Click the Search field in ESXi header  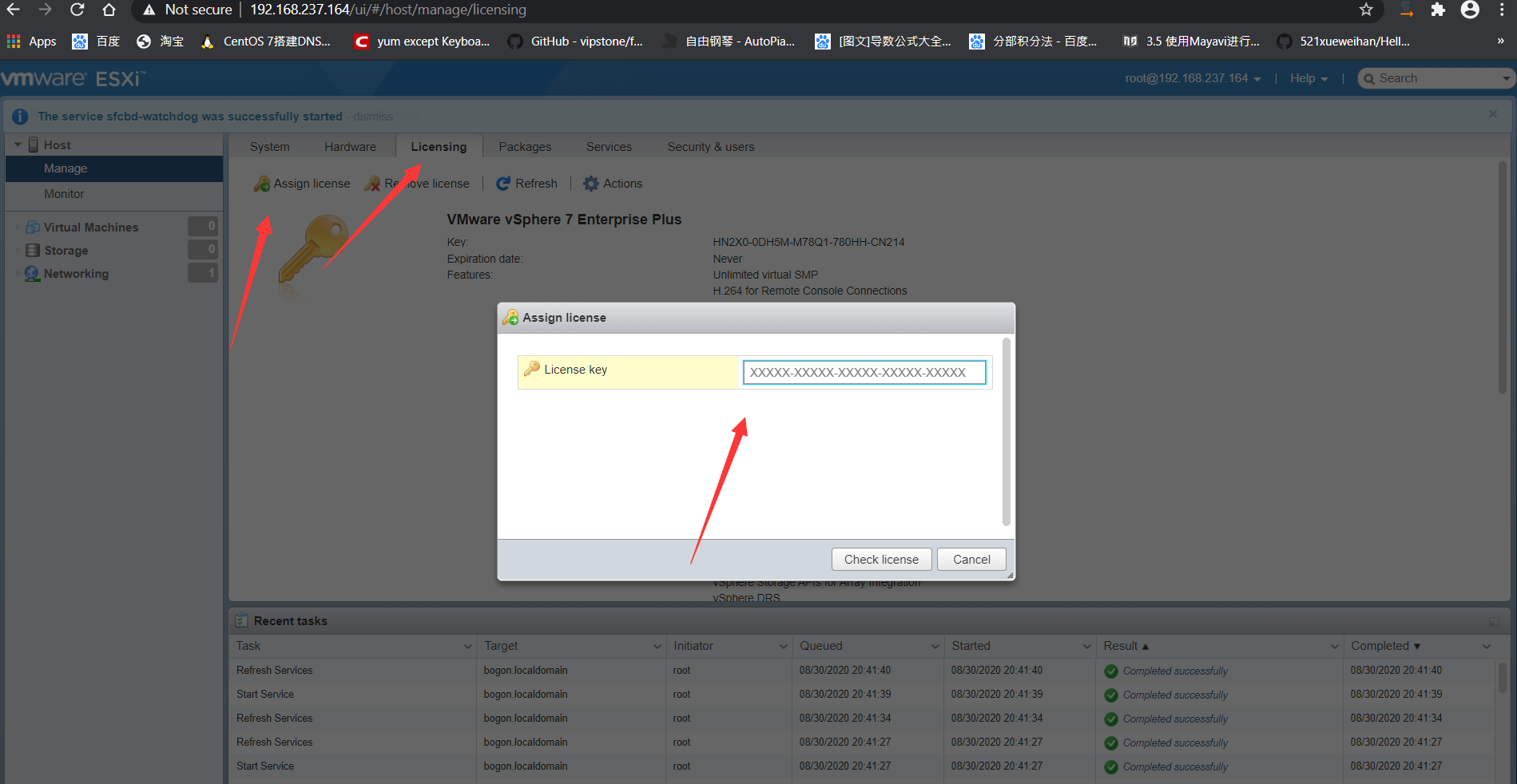1436,78
